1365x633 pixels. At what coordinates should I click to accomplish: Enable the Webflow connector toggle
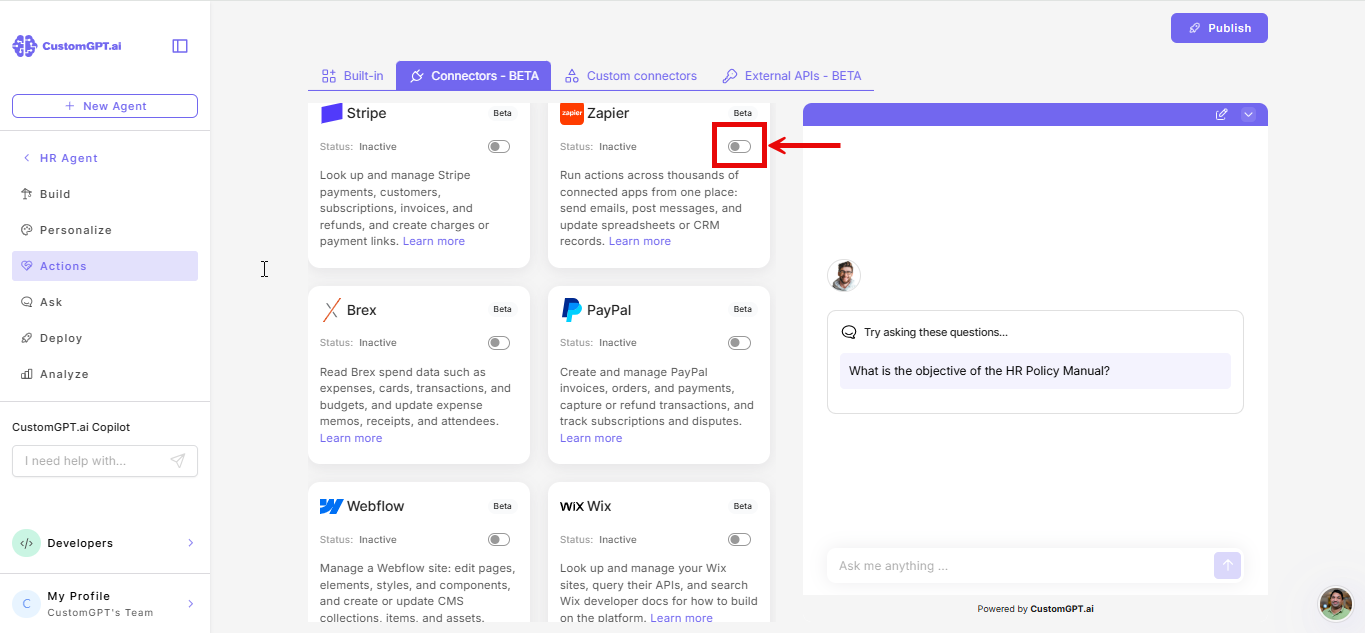tap(499, 540)
